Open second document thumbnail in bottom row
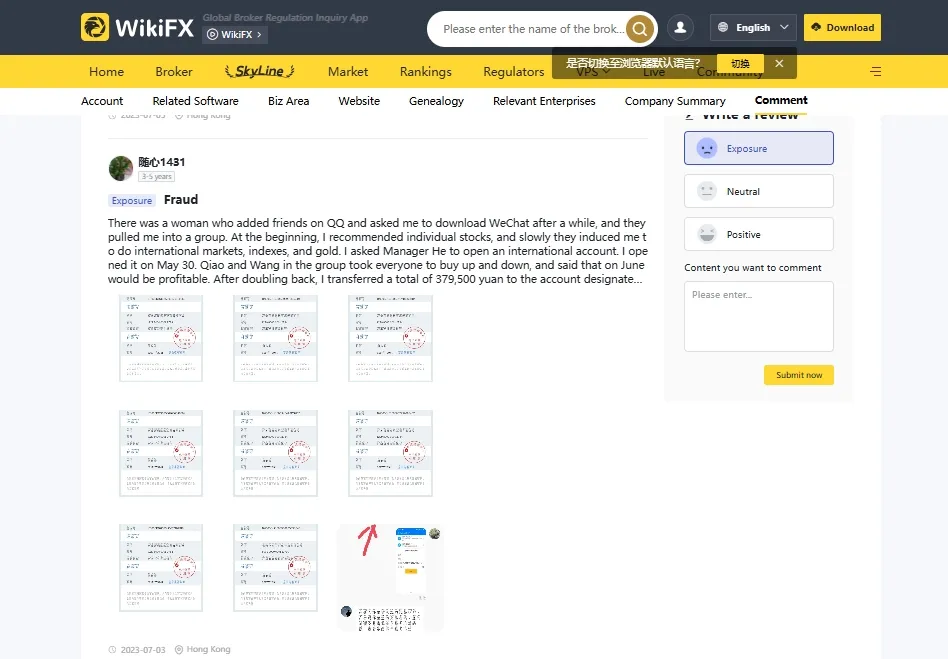 coord(275,568)
